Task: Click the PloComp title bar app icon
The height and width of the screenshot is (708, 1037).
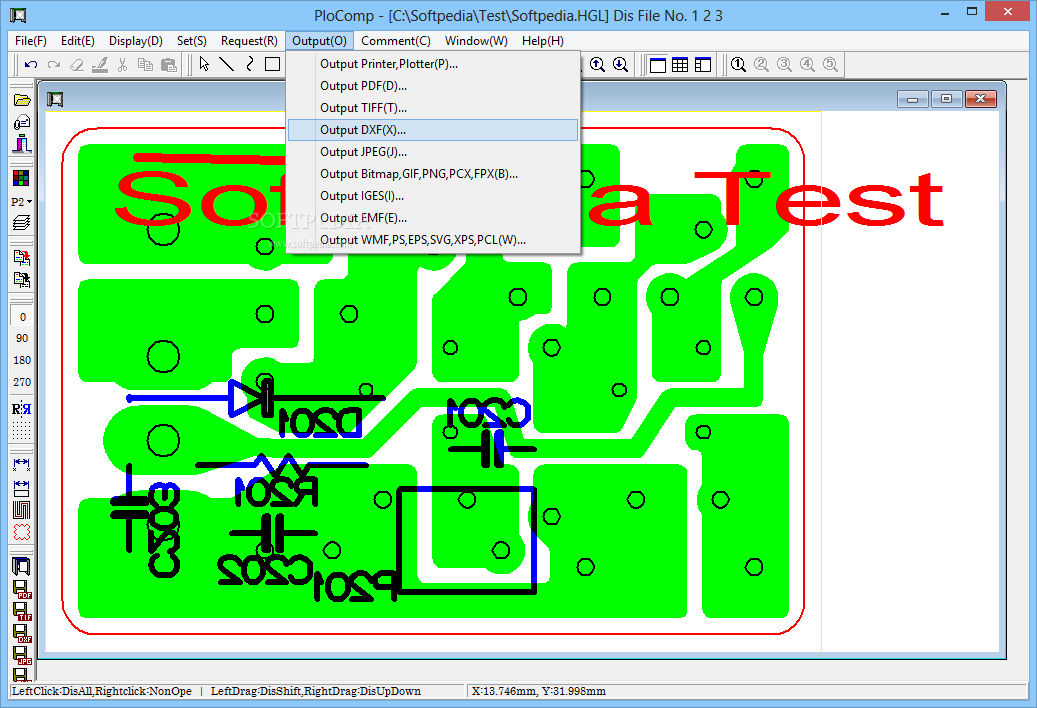Action: pos(18,15)
